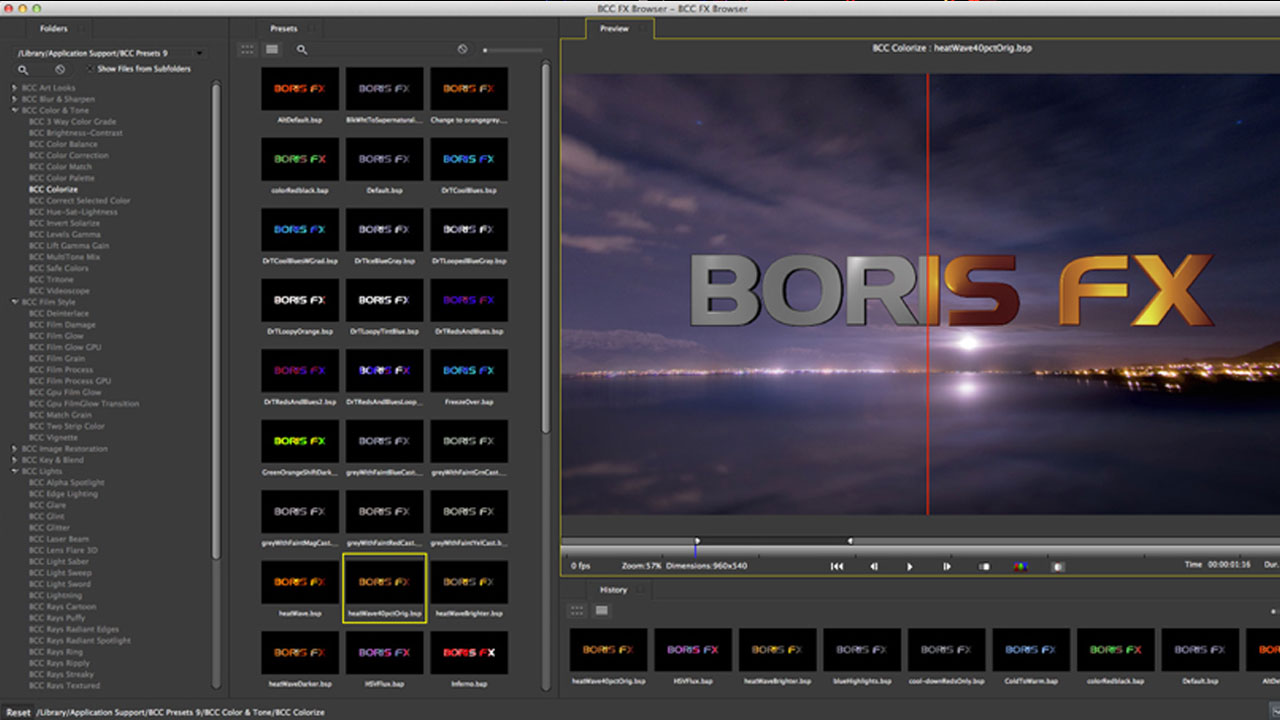
Task: Enable Show Files from Subfolders
Action: [89, 69]
